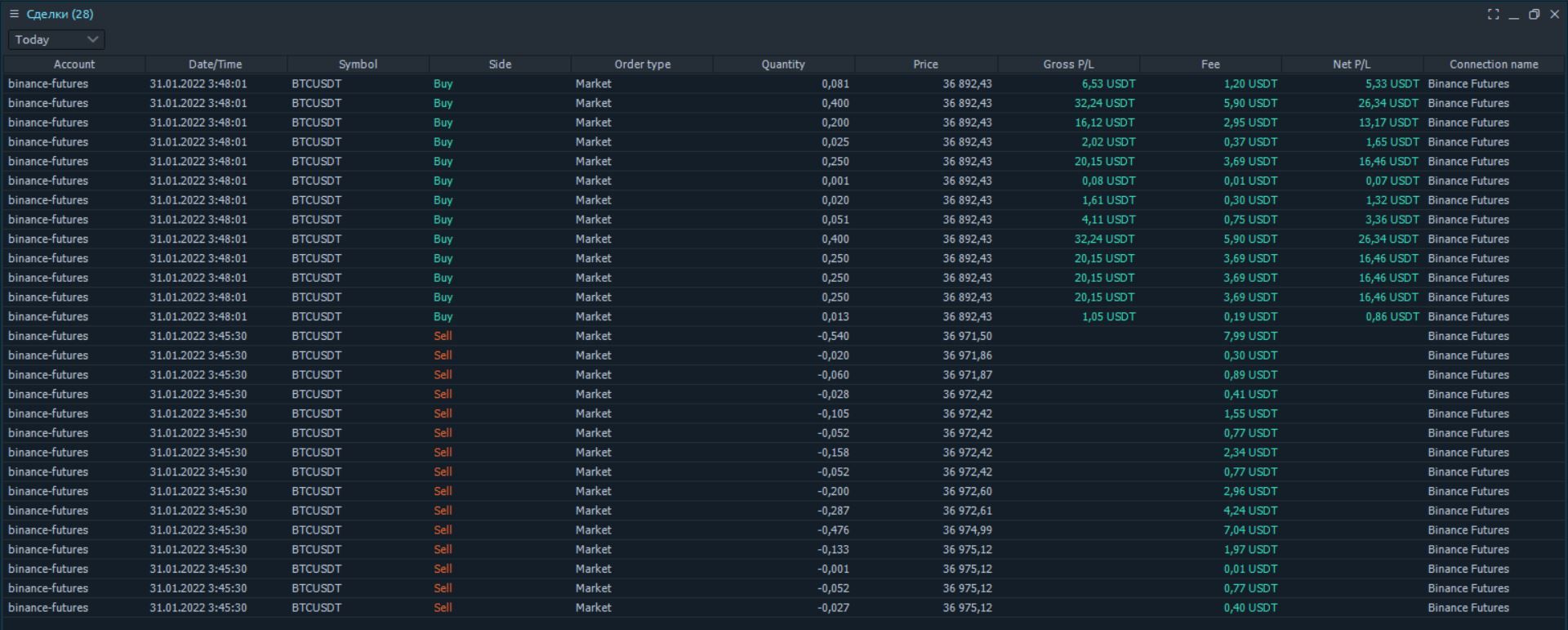Select net P/L value 3,36 USDT

click(x=1392, y=220)
